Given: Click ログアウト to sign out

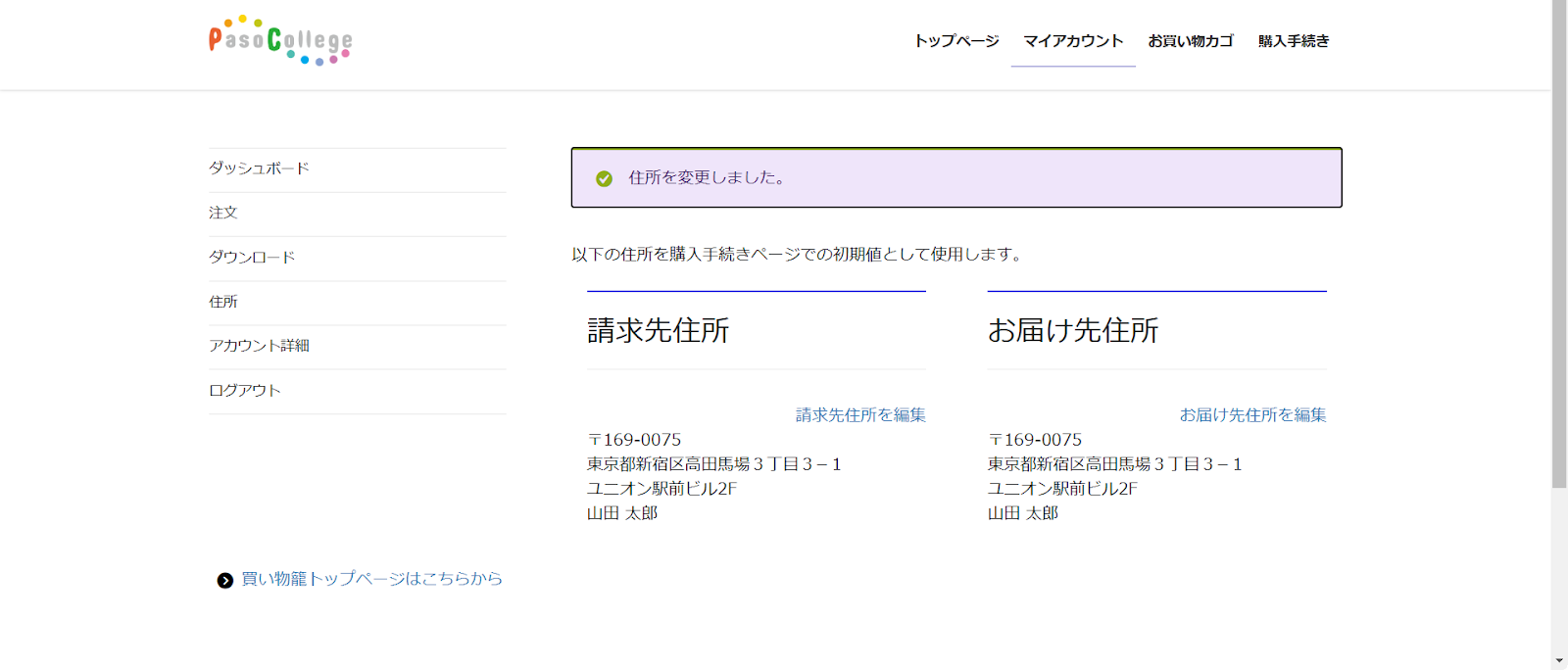Looking at the screenshot, I should coord(245,391).
